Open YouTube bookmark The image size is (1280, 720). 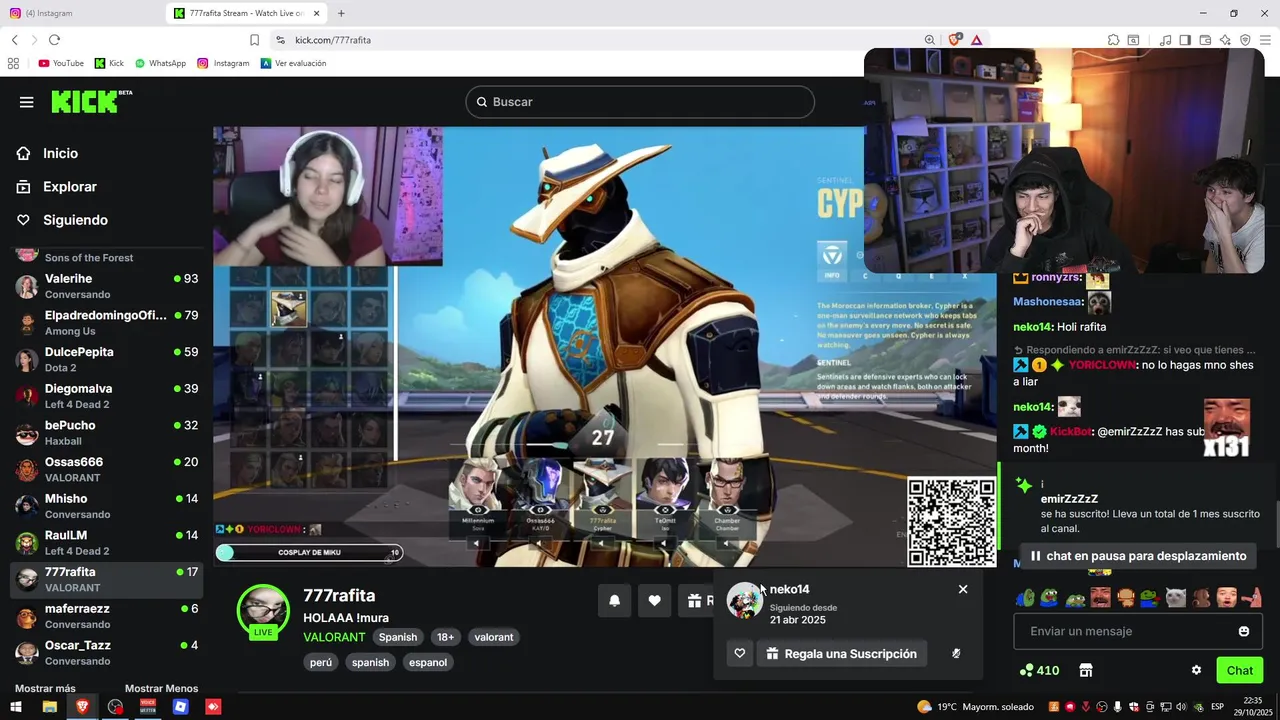(61, 63)
